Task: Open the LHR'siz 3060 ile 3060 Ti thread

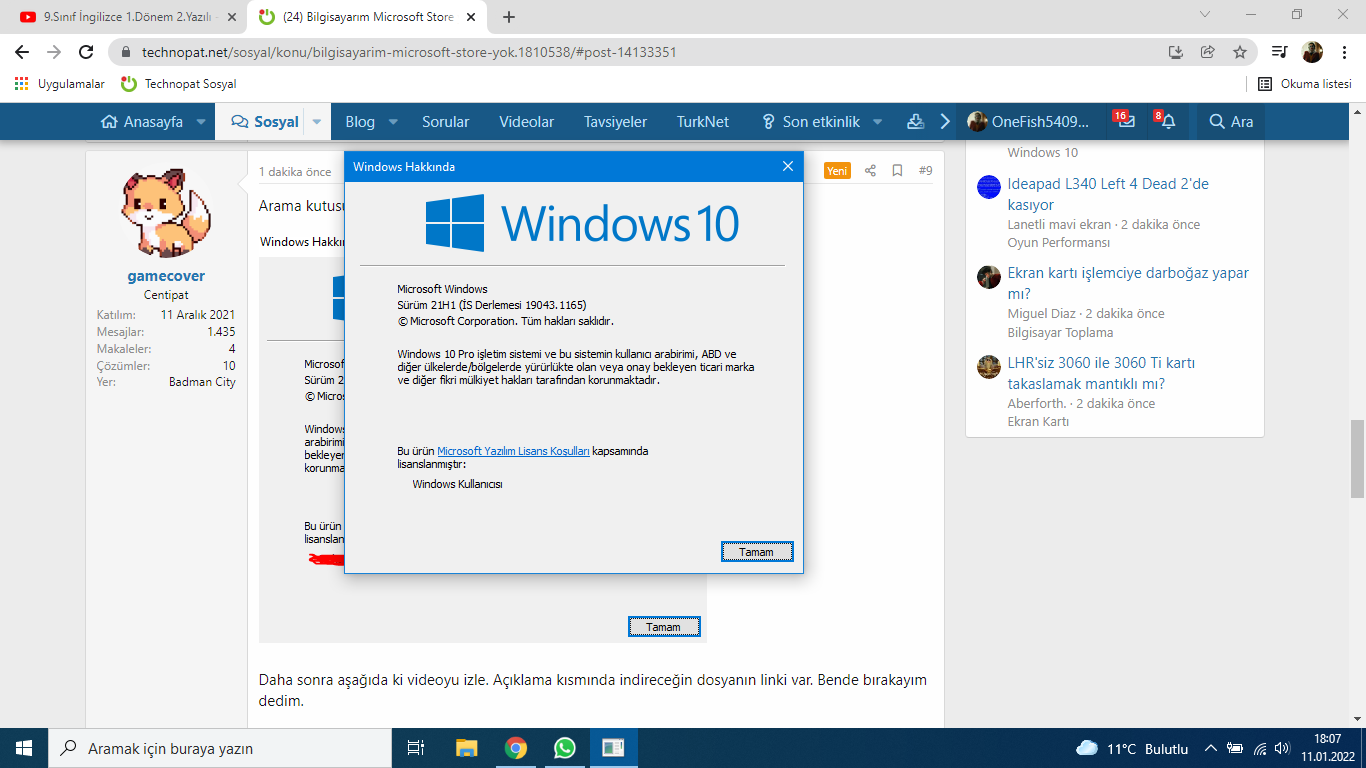Action: pos(1101,373)
